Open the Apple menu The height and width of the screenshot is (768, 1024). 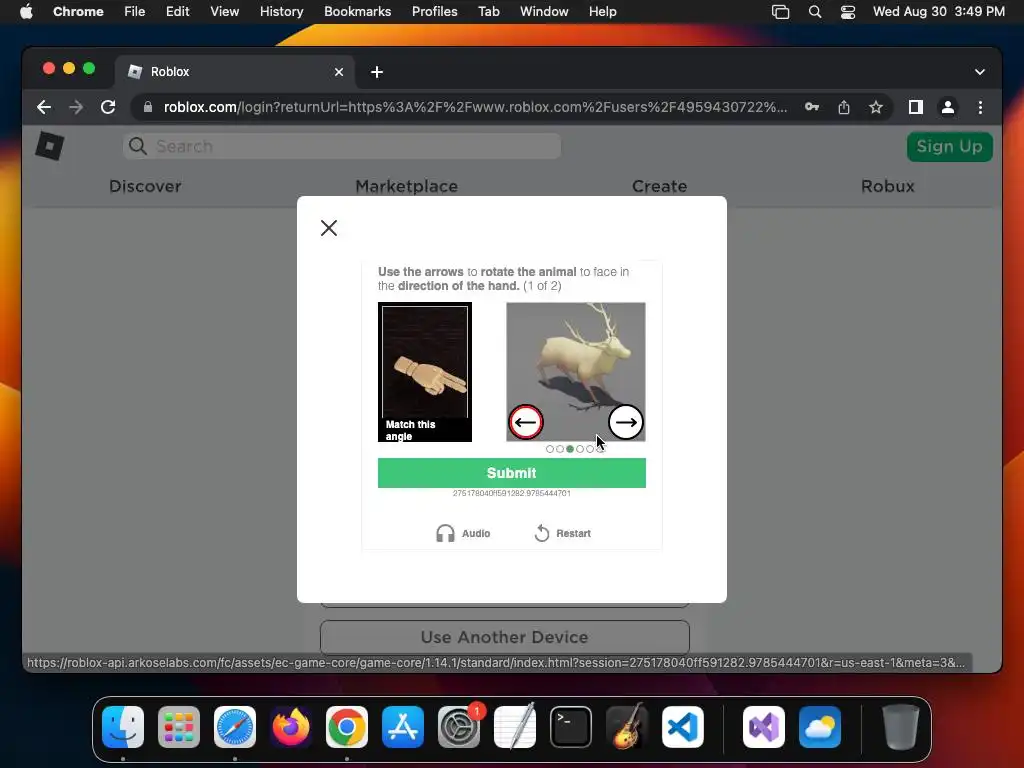click(x=26, y=11)
